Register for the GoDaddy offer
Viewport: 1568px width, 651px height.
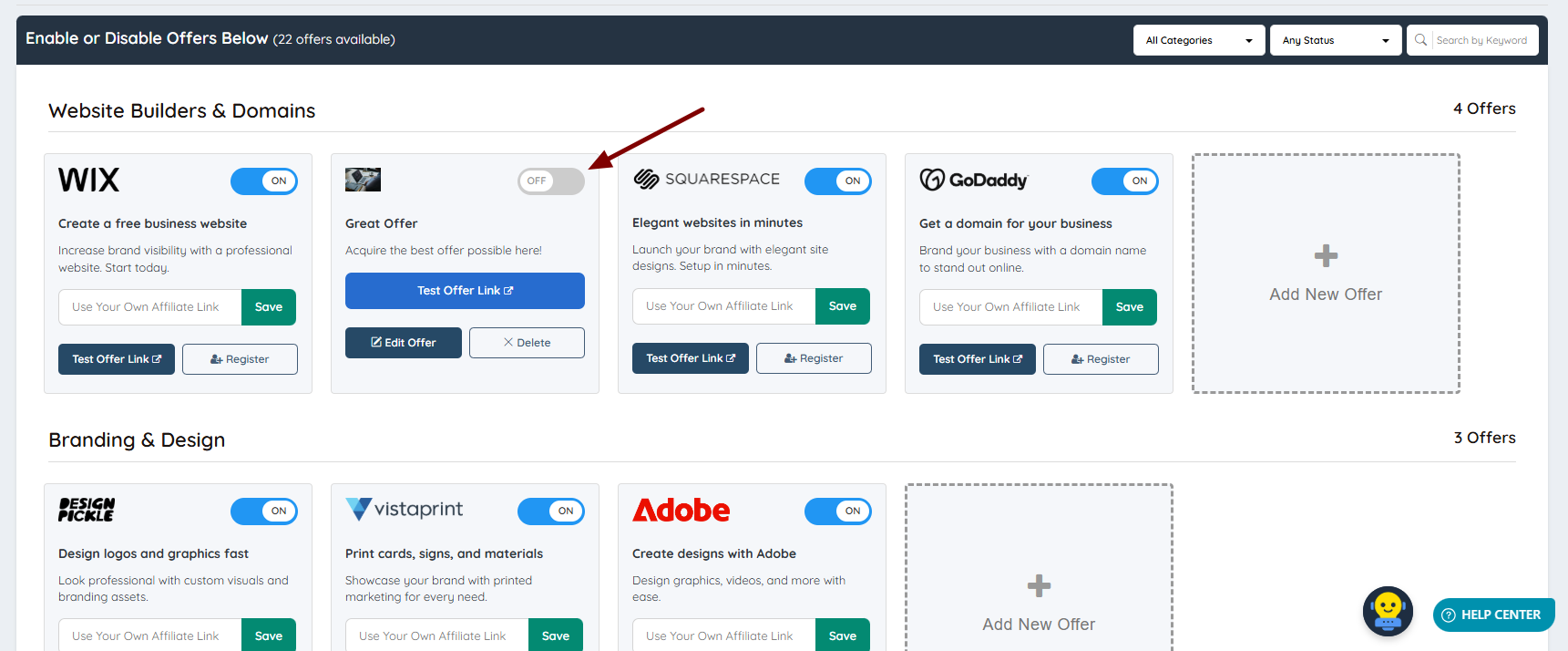pos(1101,359)
